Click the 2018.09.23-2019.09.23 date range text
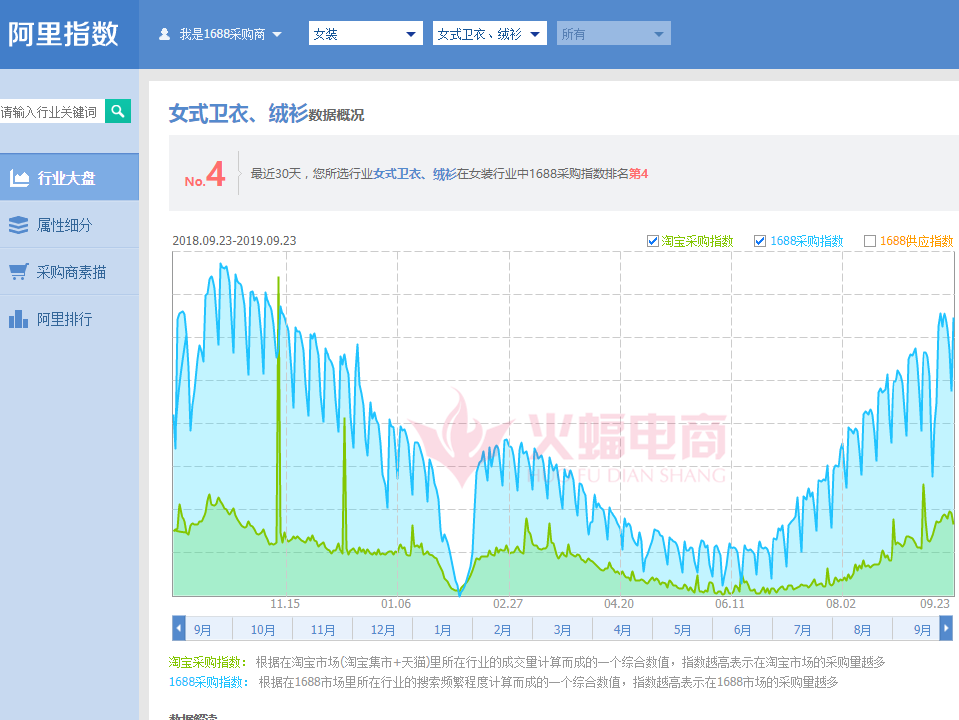The width and height of the screenshot is (959, 720). [234, 240]
